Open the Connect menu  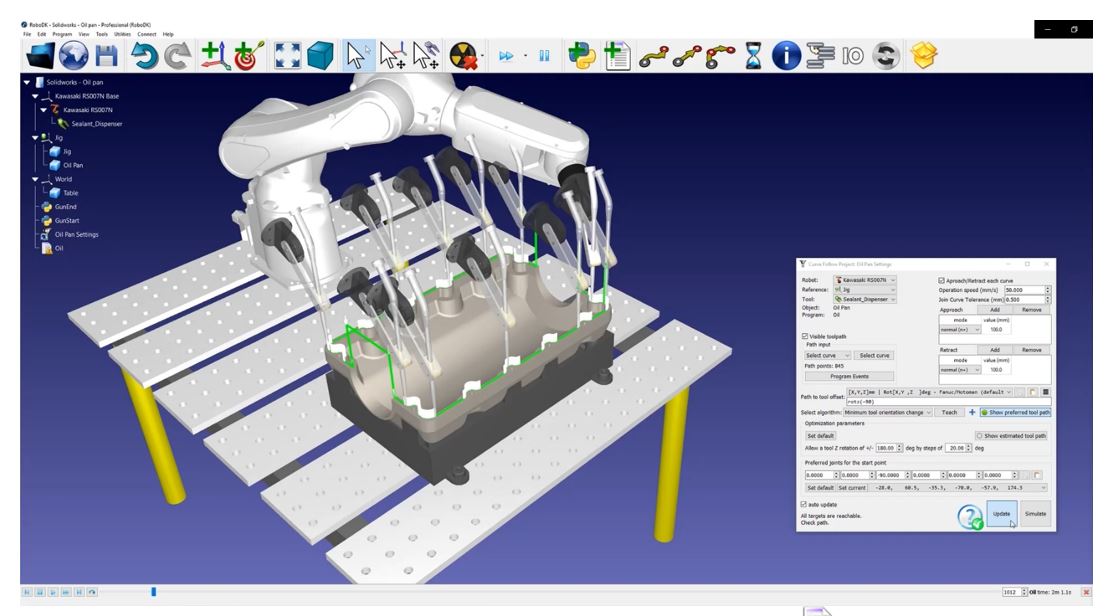146,34
